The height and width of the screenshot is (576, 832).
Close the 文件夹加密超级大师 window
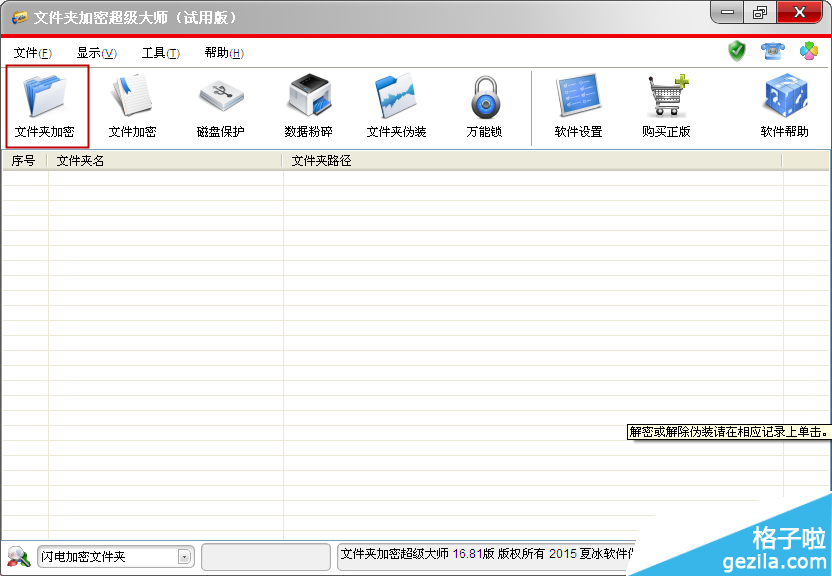[800, 13]
